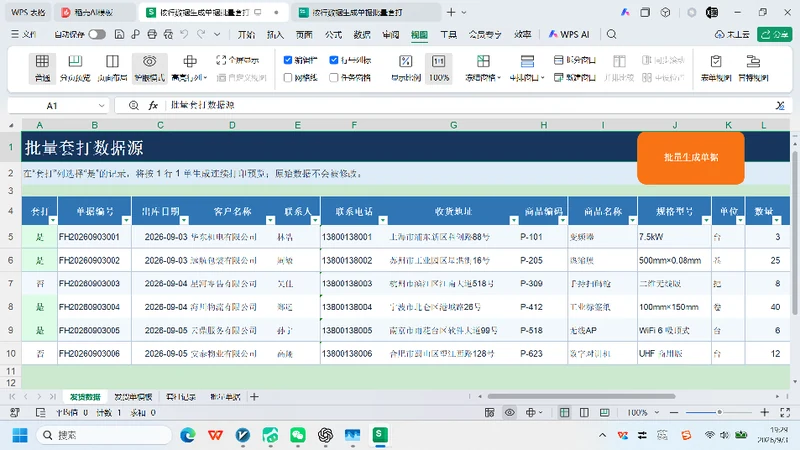Click the normal view grid icon in status bar

point(564,412)
